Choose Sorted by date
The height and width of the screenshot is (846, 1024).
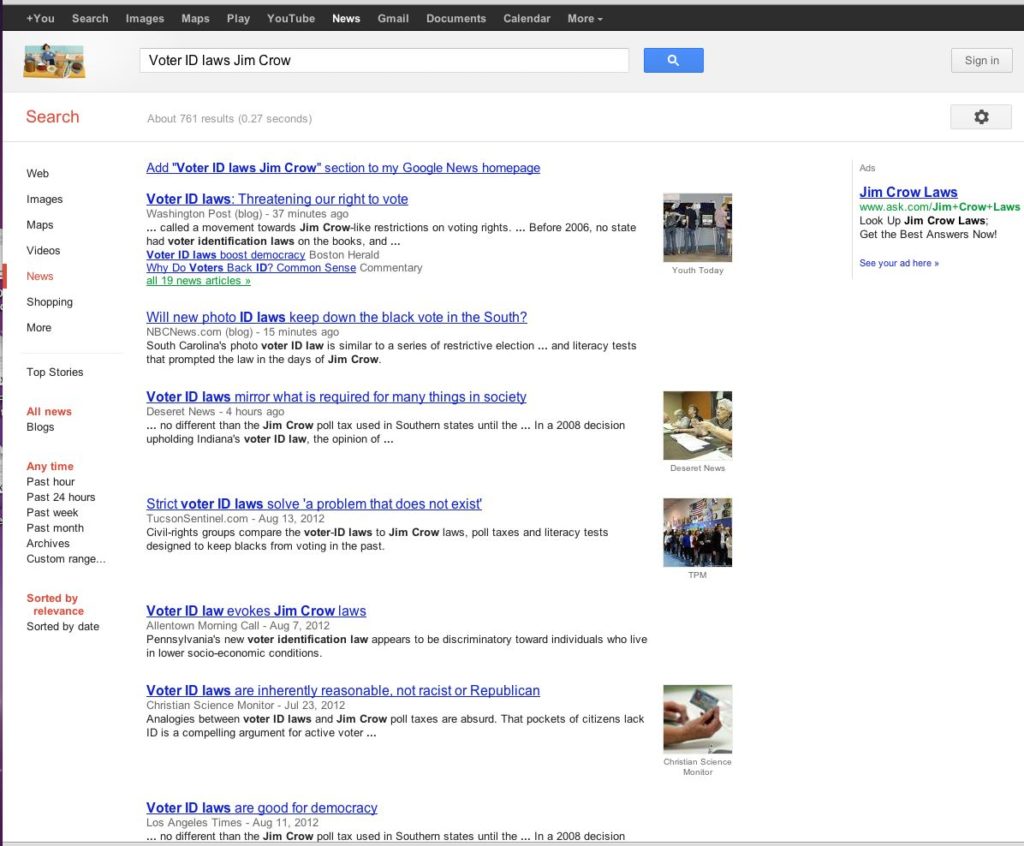click(63, 626)
